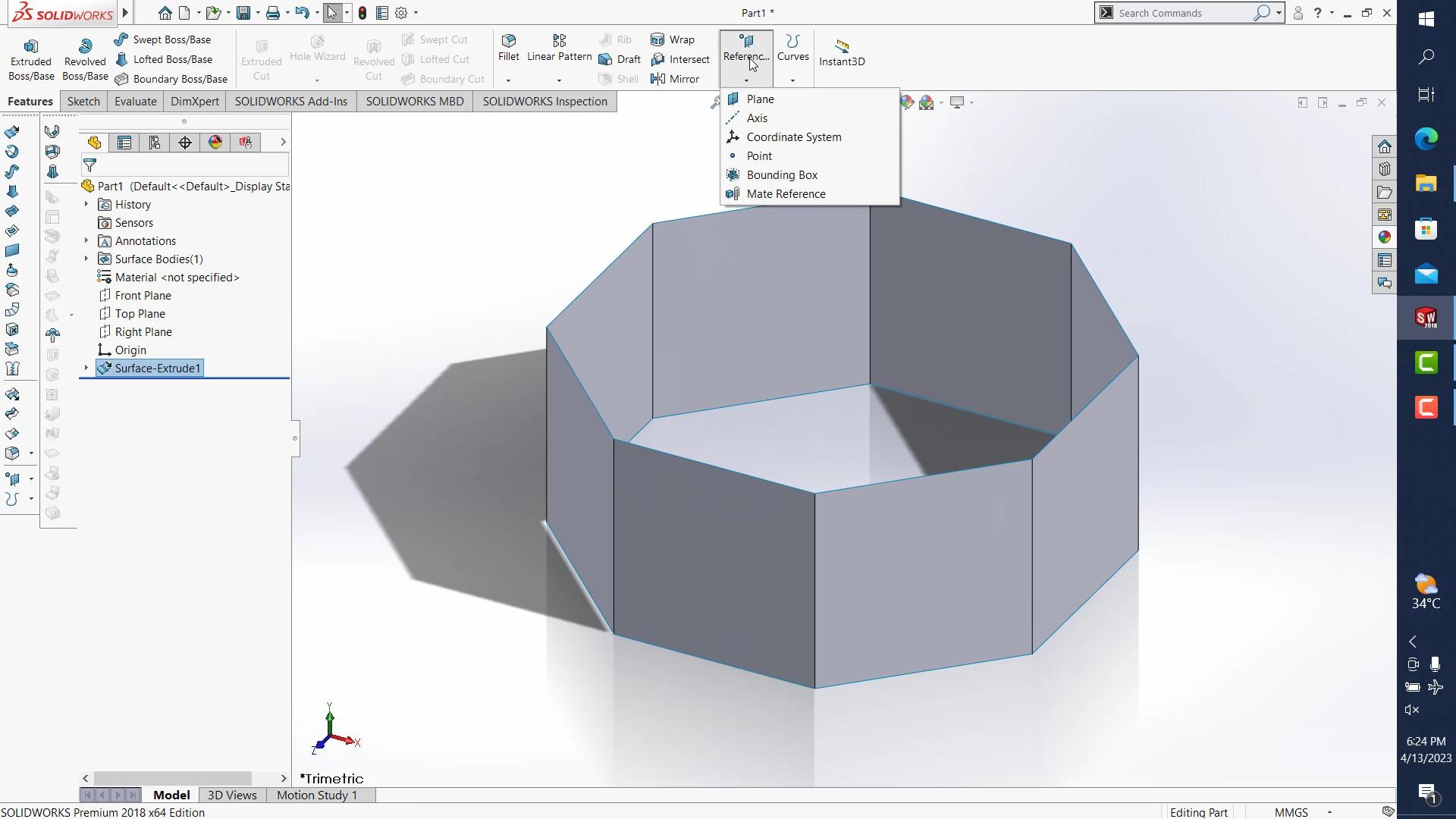Open DisplayManager tab icon
The height and width of the screenshot is (819, 1456).
(215, 143)
